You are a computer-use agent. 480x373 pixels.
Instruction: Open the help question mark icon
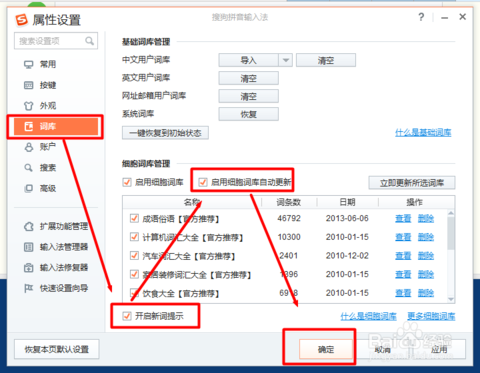(421, 17)
